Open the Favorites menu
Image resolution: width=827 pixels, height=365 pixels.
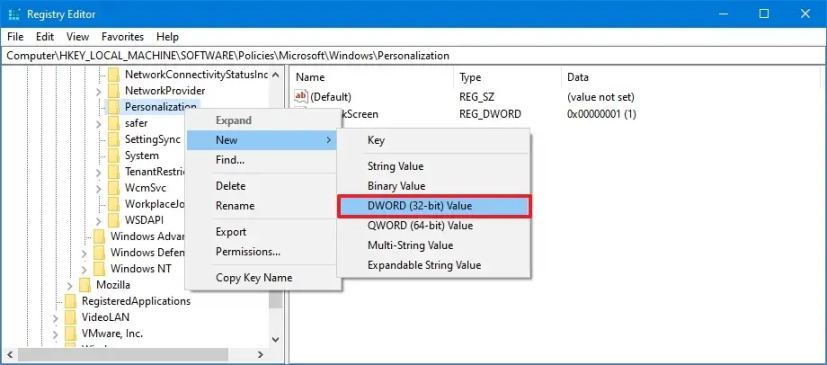click(122, 37)
